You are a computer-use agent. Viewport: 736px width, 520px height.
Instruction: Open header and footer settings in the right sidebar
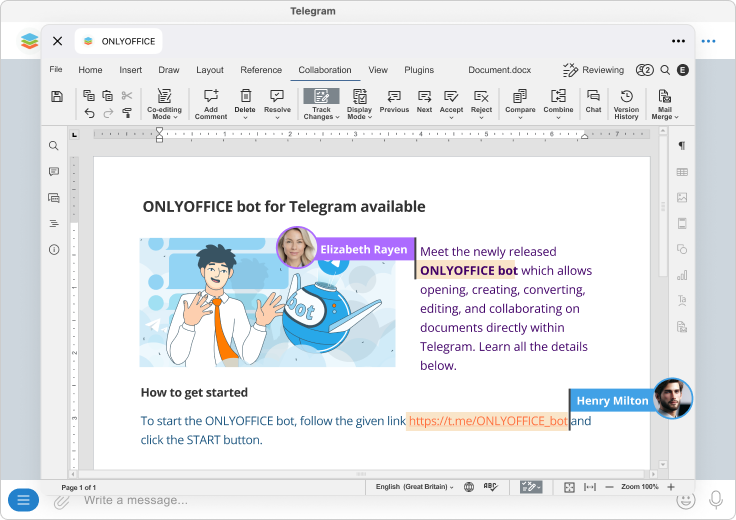click(682, 223)
